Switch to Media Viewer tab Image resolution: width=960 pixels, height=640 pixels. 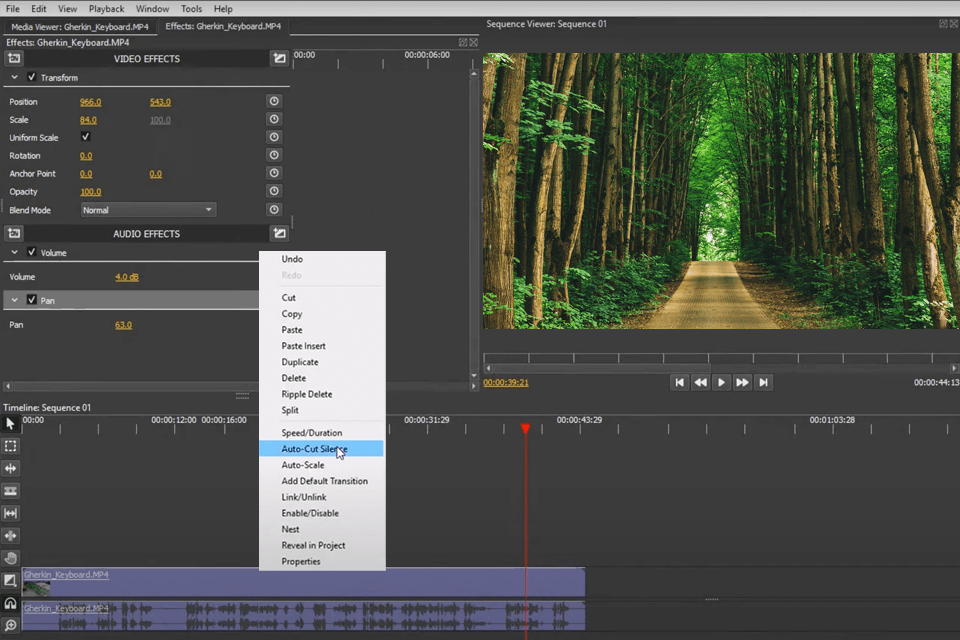point(80,26)
